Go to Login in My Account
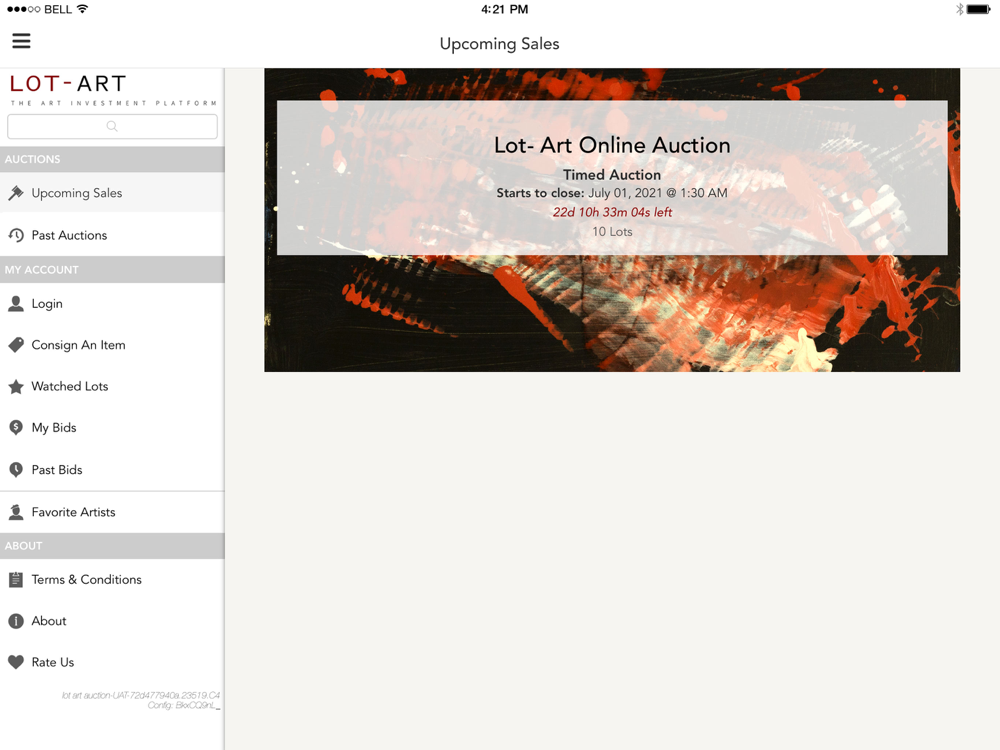The image size is (1000, 750). [112, 304]
